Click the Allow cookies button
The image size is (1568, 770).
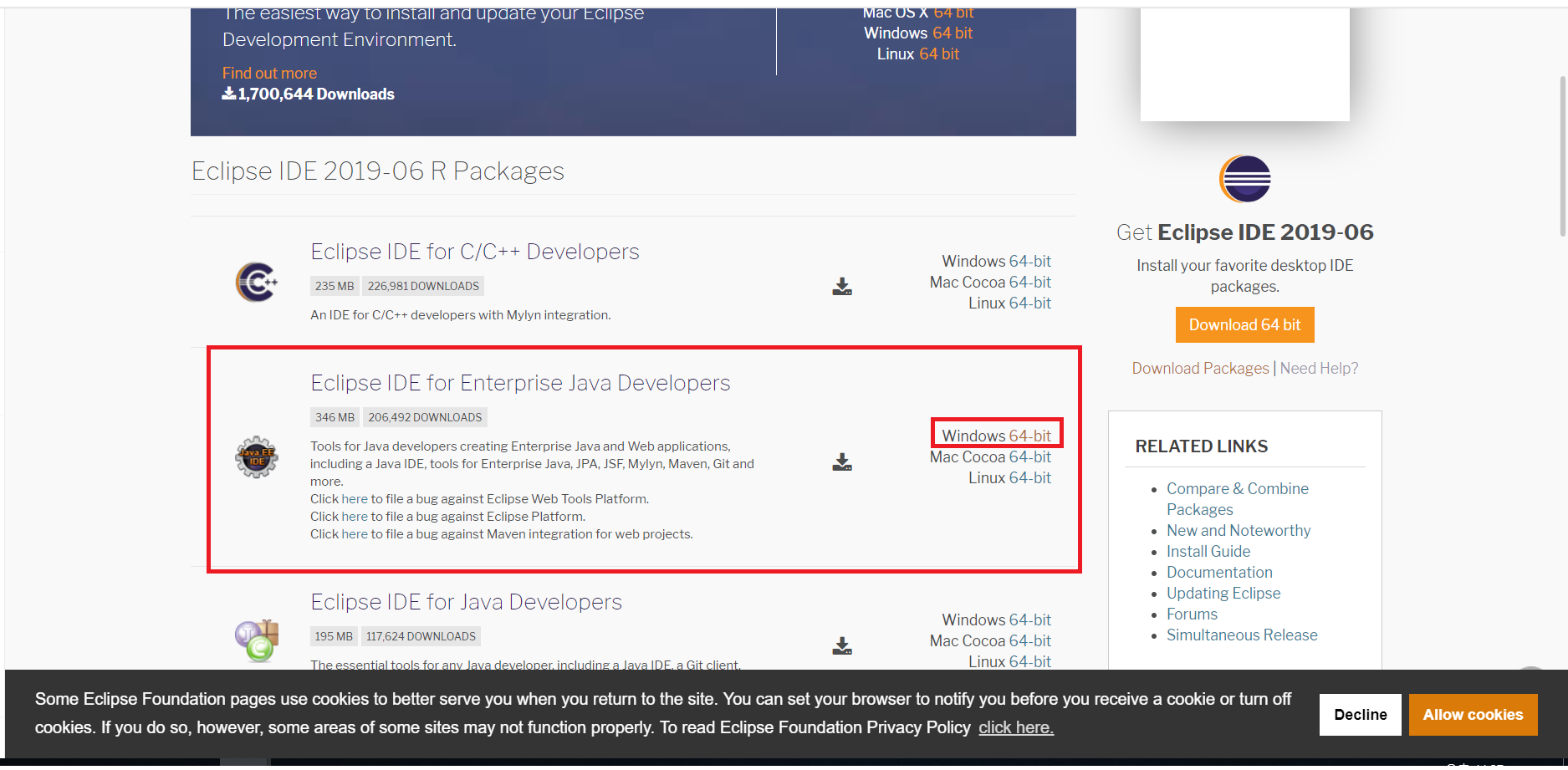click(x=1473, y=715)
